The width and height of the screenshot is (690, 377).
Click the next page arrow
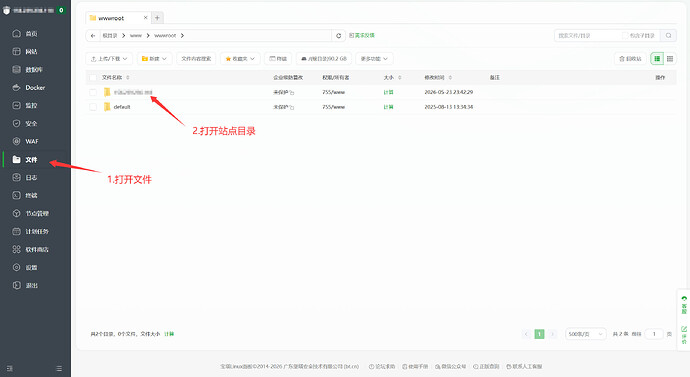pyautogui.click(x=553, y=334)
